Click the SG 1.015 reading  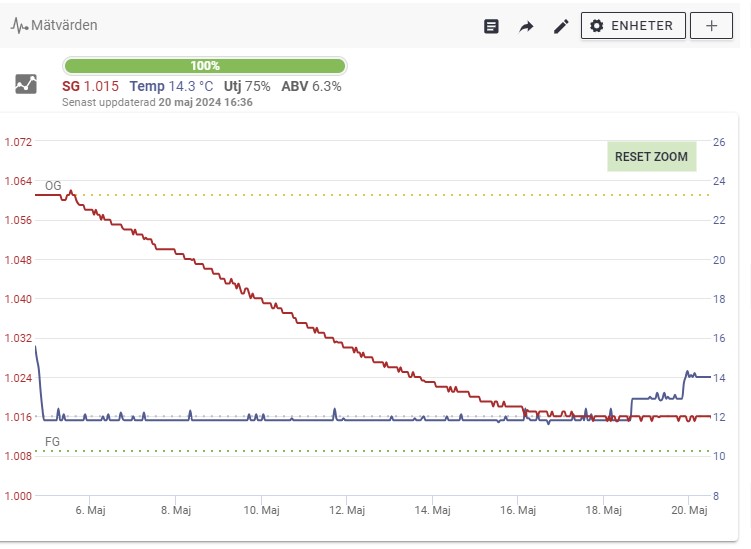(90, 86)
